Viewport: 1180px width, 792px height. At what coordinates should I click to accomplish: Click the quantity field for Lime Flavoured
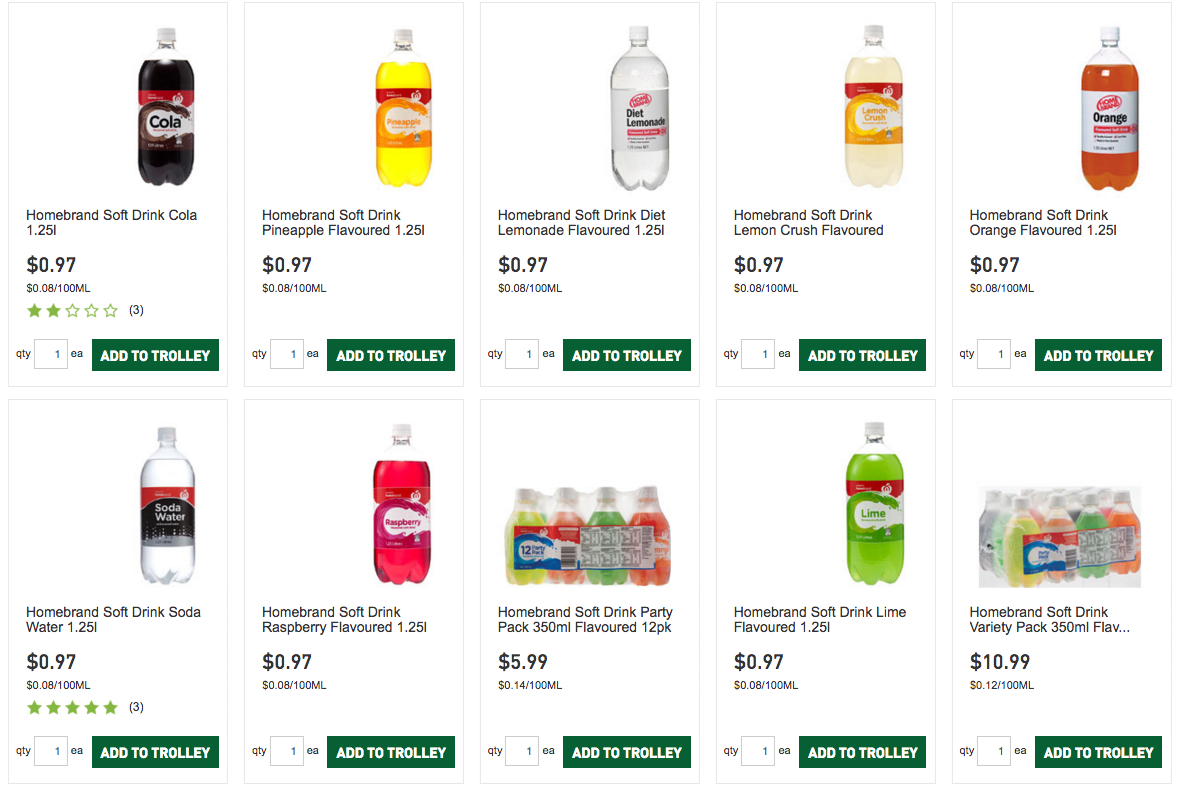tap(759, 751)
